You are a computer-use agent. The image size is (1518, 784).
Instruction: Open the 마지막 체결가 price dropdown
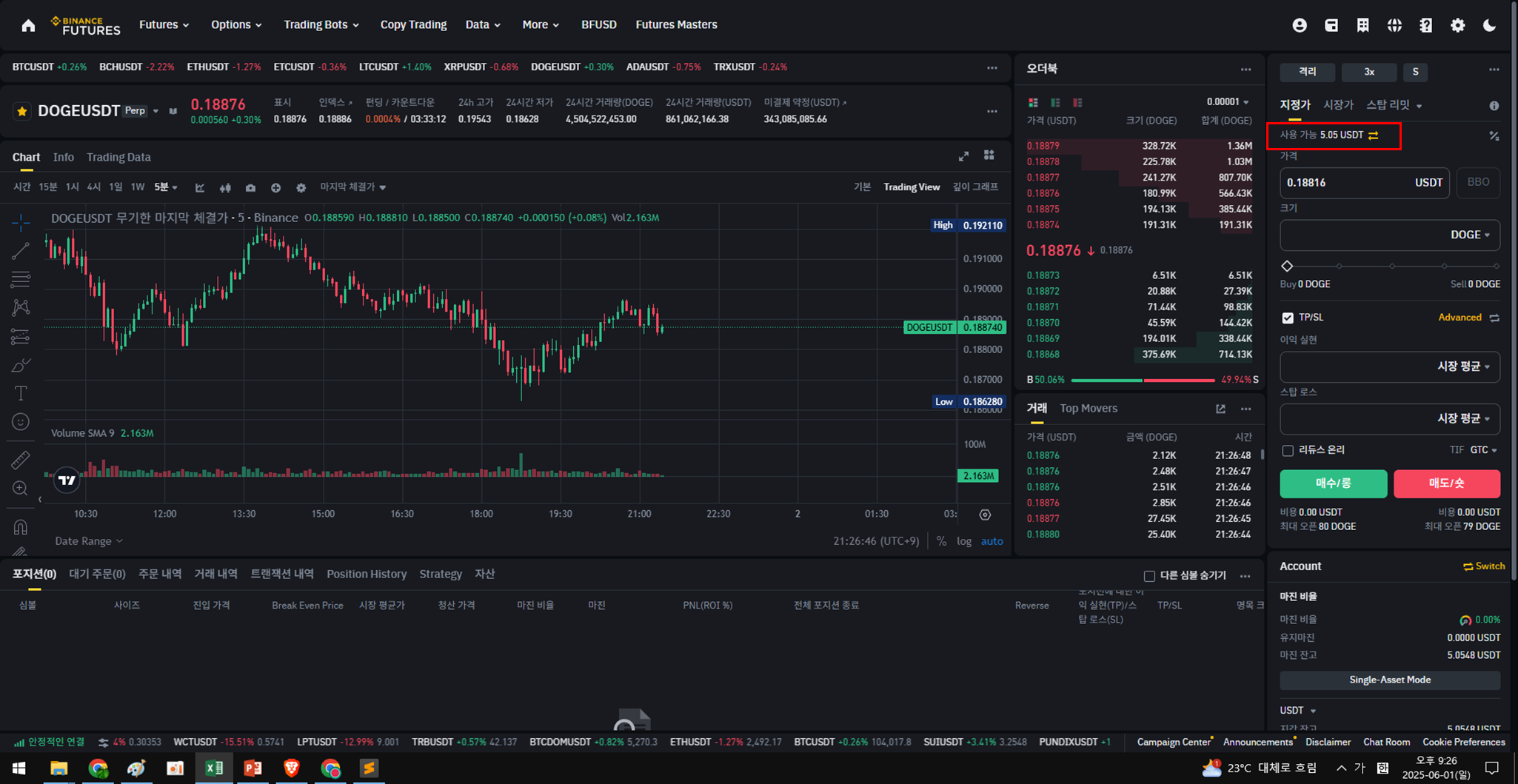[x=352, y=187]
